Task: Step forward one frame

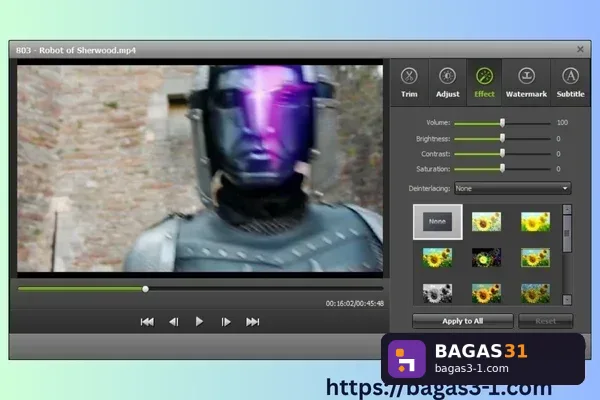Action: [x=226, y=322]
